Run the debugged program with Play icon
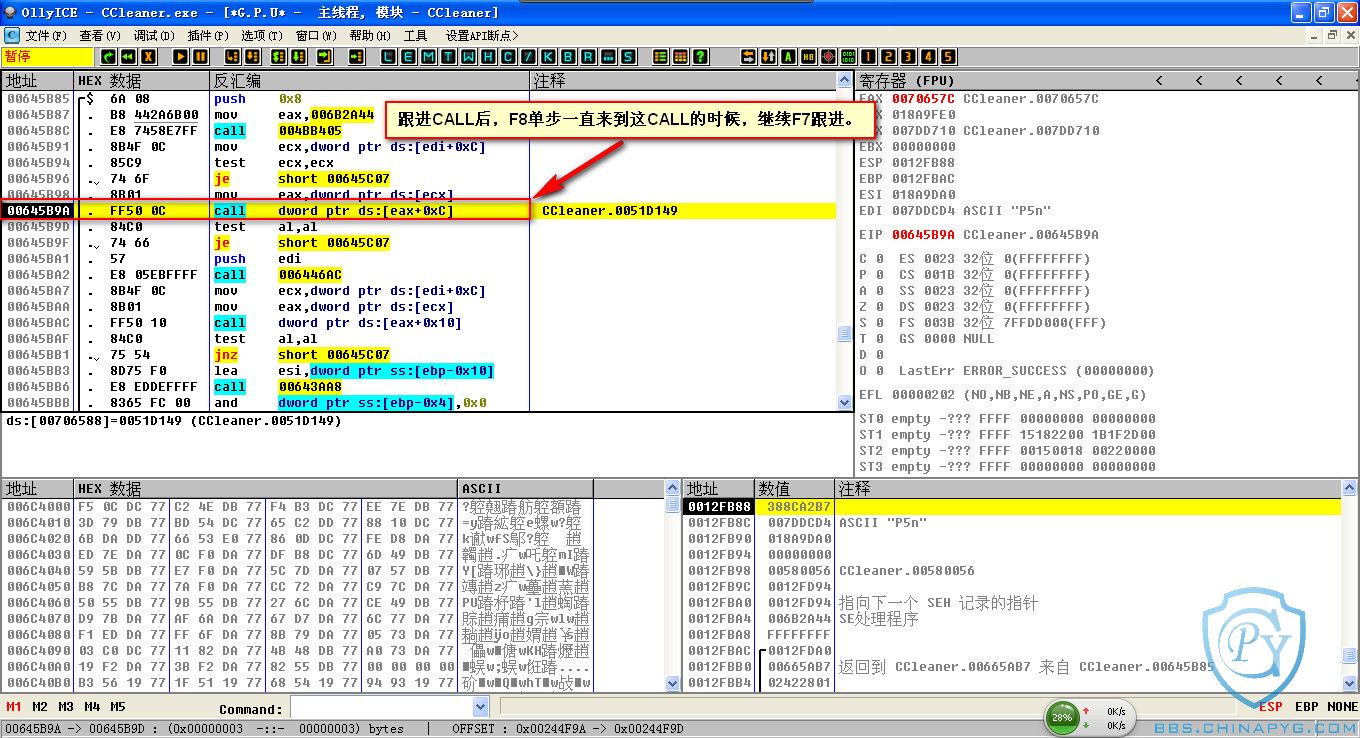 [180, 57]
